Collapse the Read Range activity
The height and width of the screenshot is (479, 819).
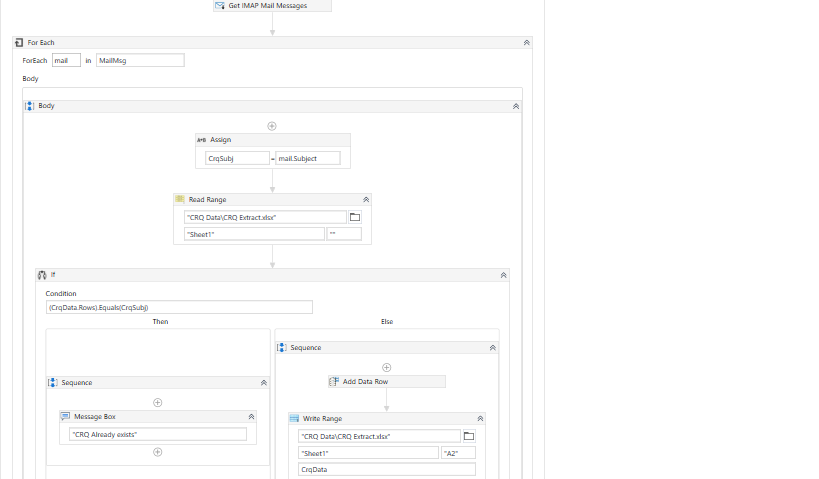pos(366,200)
